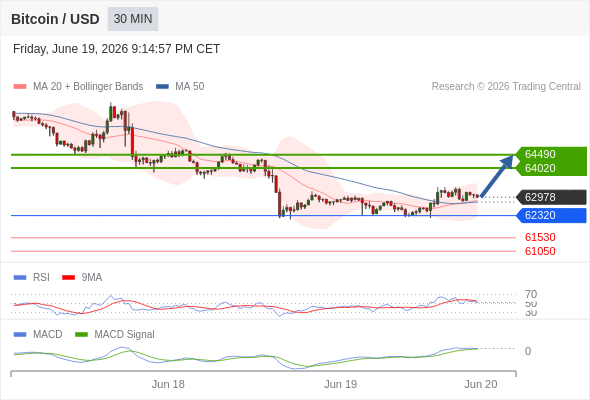This screenshot has width=590, height=400.
Task: Click the Research © 2026 Trading Central text
Action: [x=506, y=87]
